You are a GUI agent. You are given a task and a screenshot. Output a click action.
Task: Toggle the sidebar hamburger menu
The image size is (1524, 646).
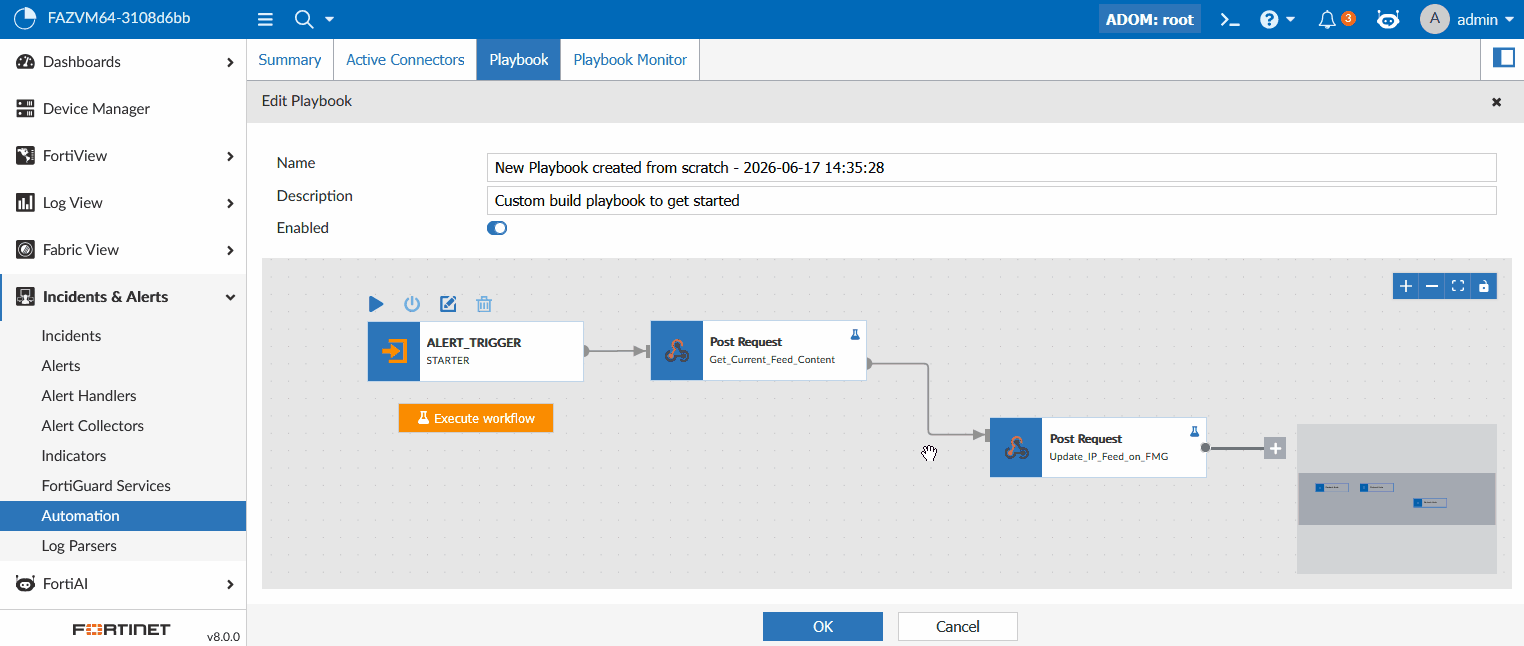[265, 19]
